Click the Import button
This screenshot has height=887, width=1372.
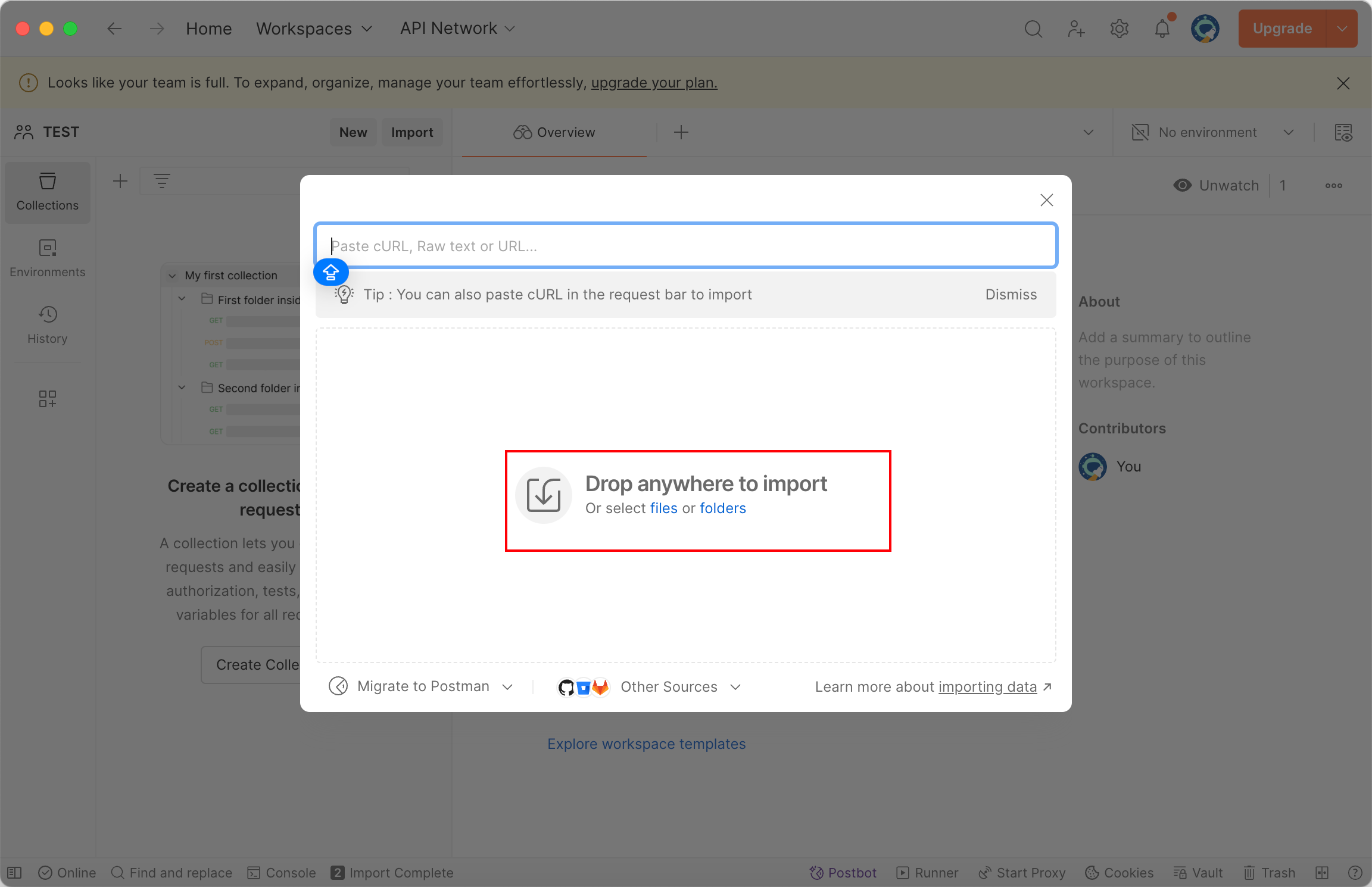pyautogui.click(x=412, y=132)
